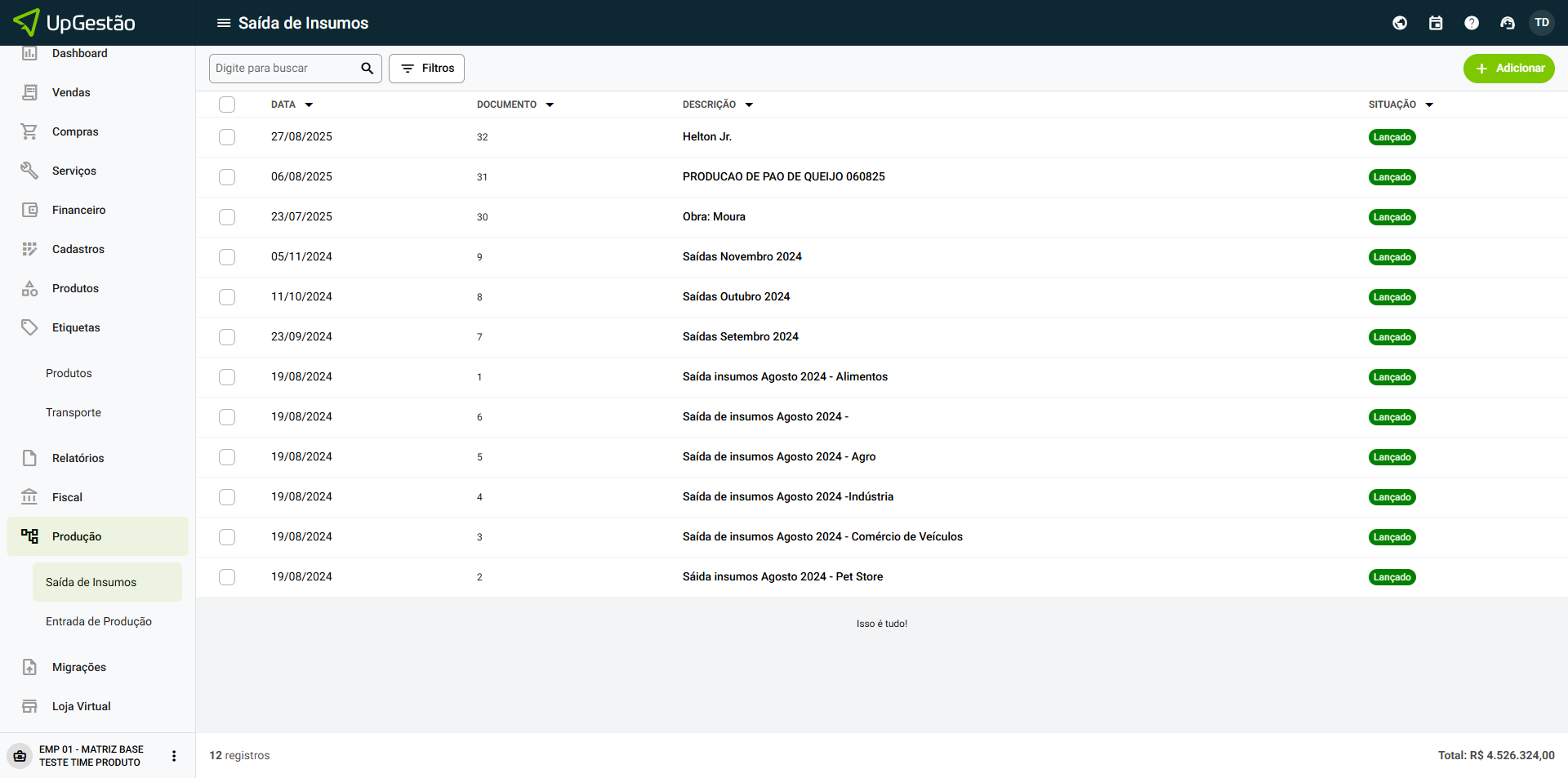Screen dimensions: 1568x778
Task: Click the help question mark icon
Action: (1471, 23)
